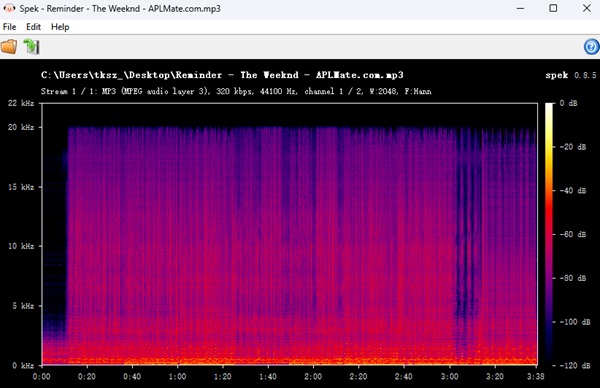Click the spectrogram plot area
Viewport: 600px width, 388px height.
[x=290, y=234]
